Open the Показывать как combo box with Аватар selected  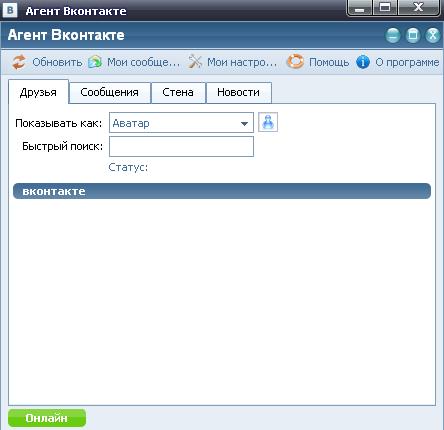tap(181, 123)
